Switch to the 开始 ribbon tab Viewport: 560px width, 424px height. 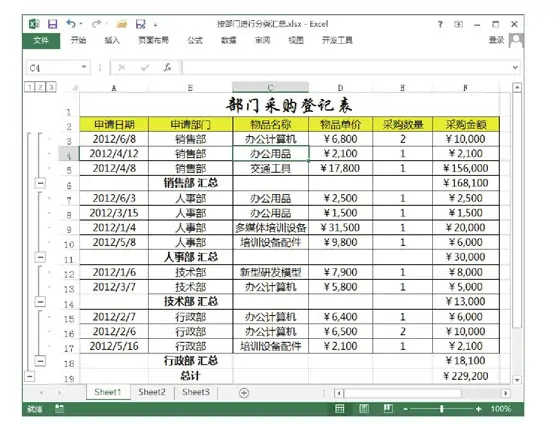click(x=78, y=40)
